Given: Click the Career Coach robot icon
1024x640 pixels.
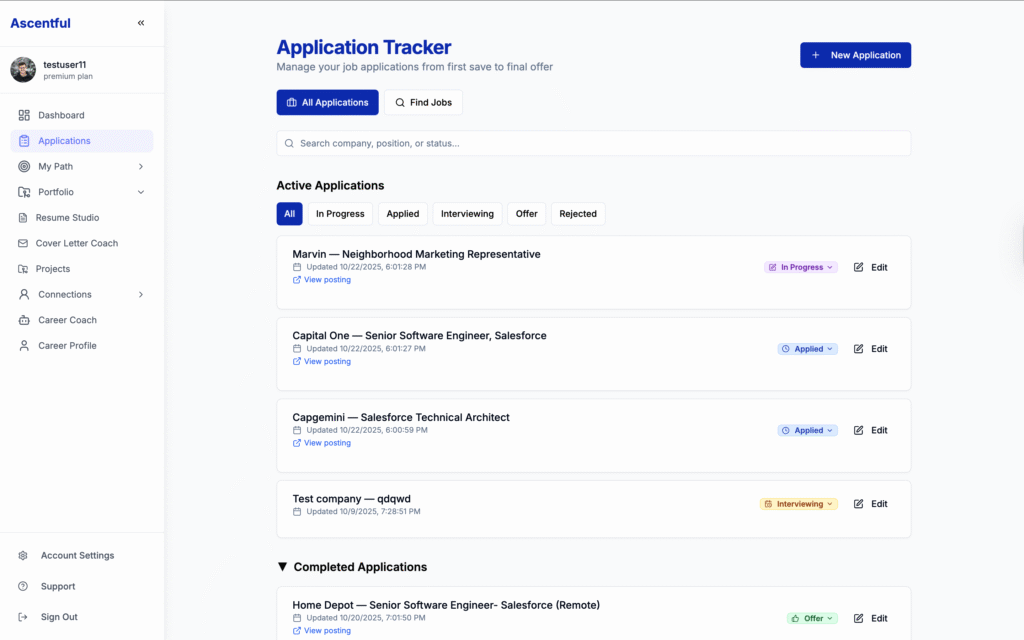Looking at the screenshot, I should (x=24, y=320).
